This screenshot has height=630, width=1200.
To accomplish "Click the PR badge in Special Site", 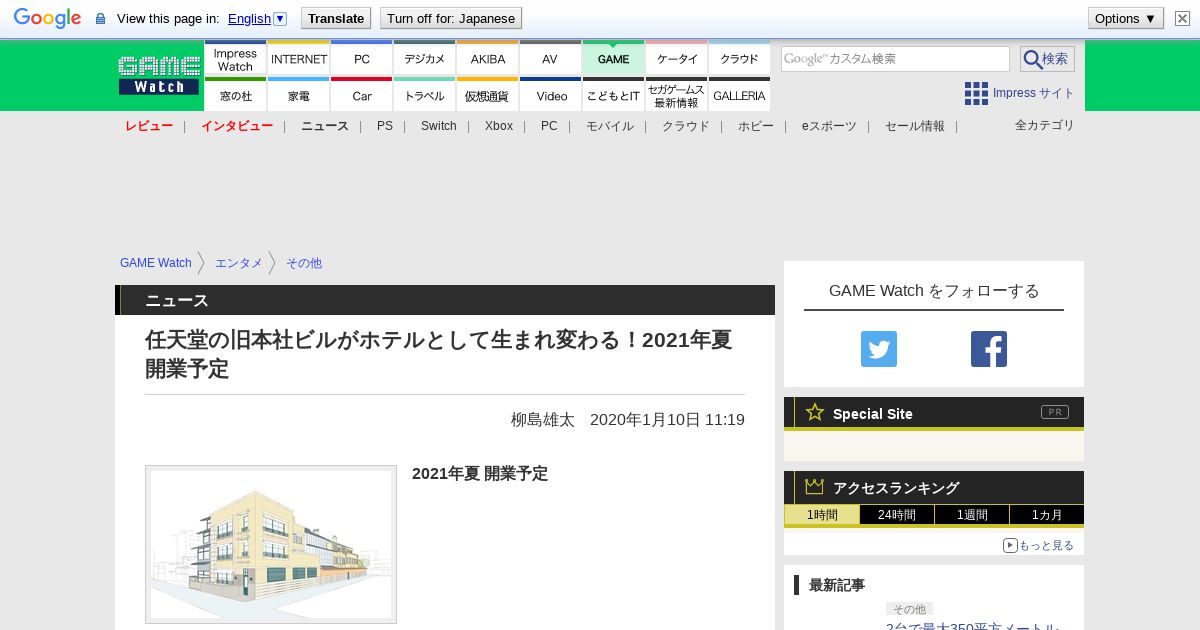I will pyautogui.click(x=1054, y=412).
